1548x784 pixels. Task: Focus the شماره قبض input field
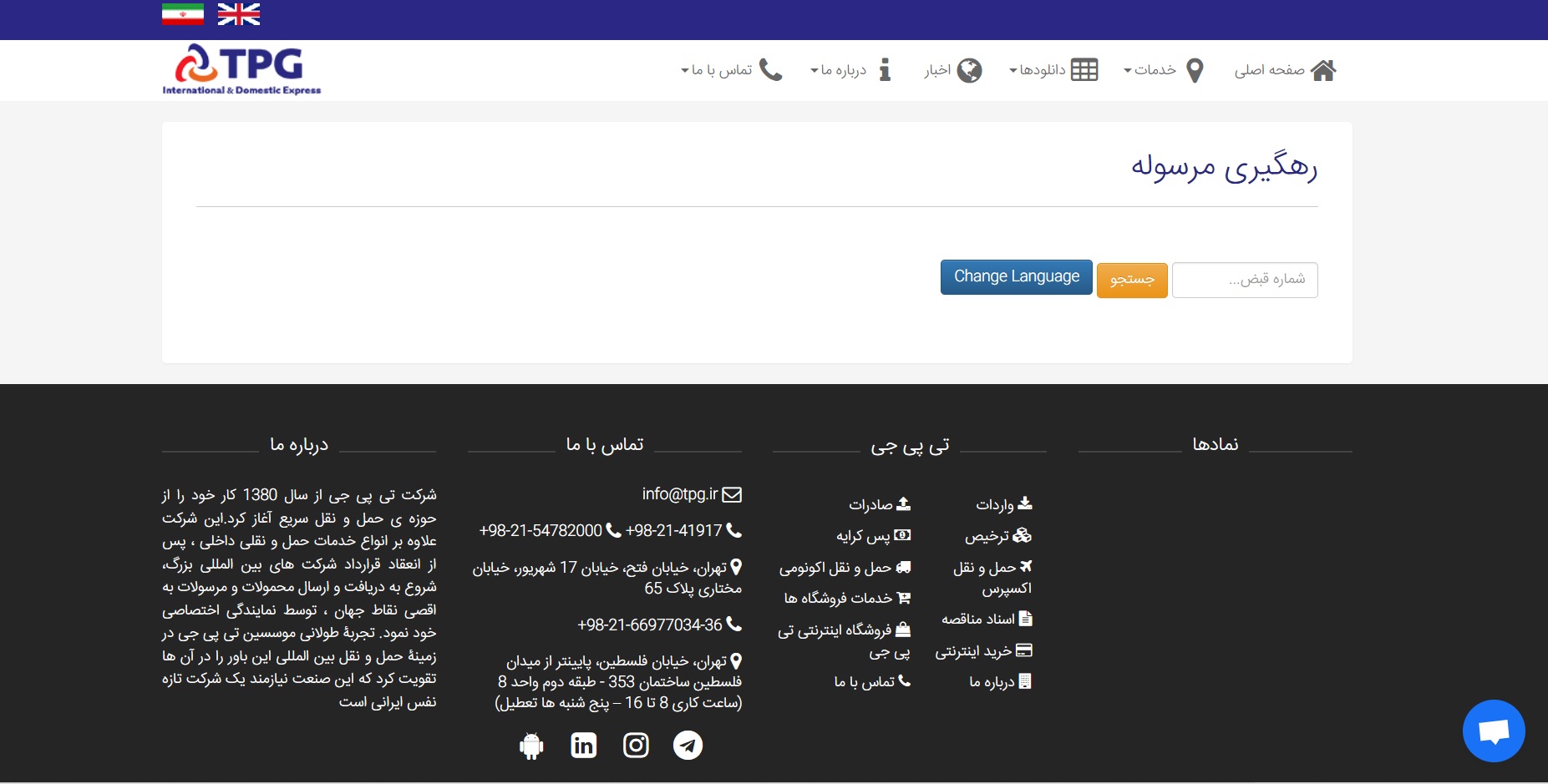pos(1244,280)
